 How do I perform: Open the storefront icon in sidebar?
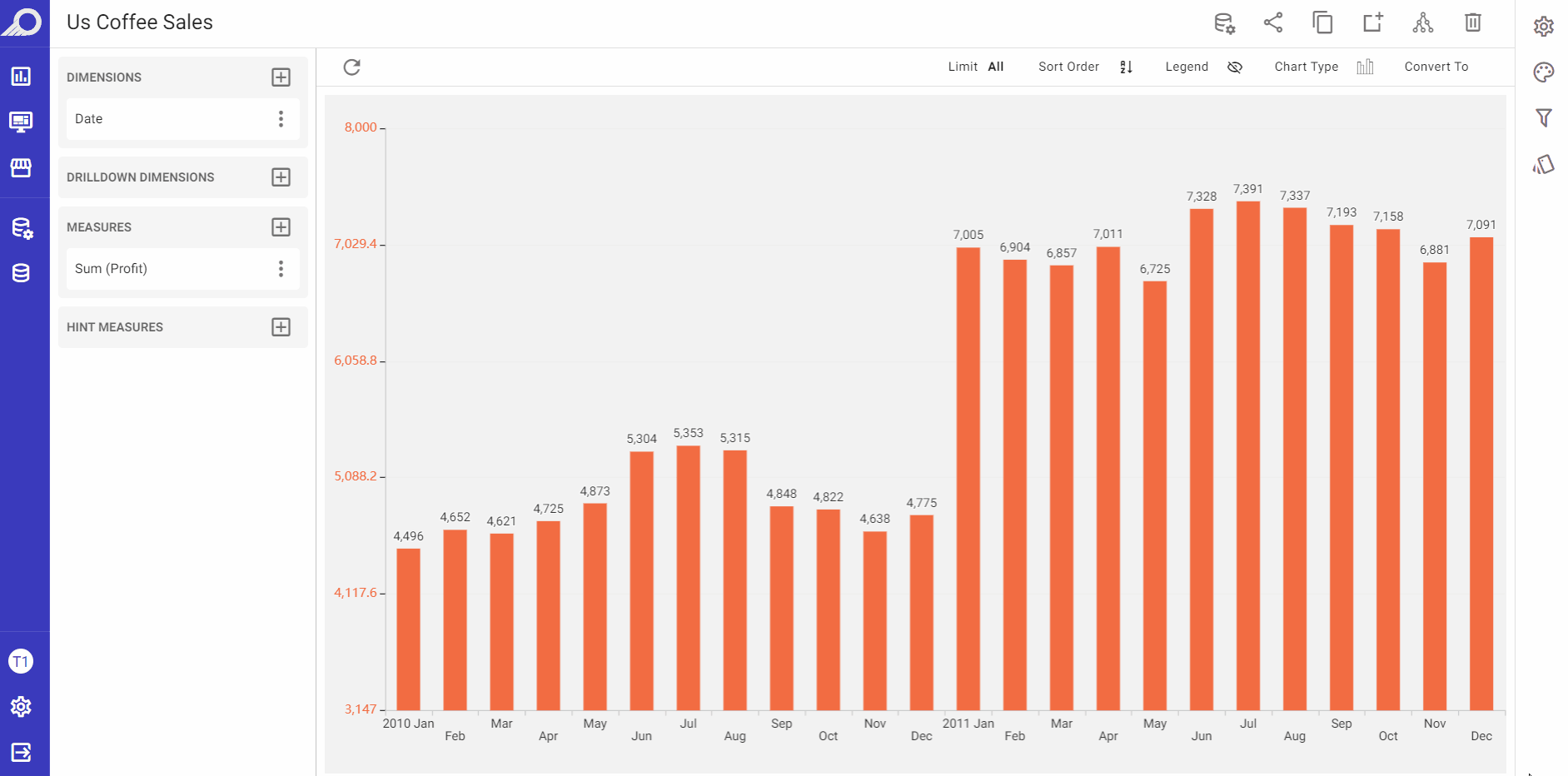coord(21,168)
